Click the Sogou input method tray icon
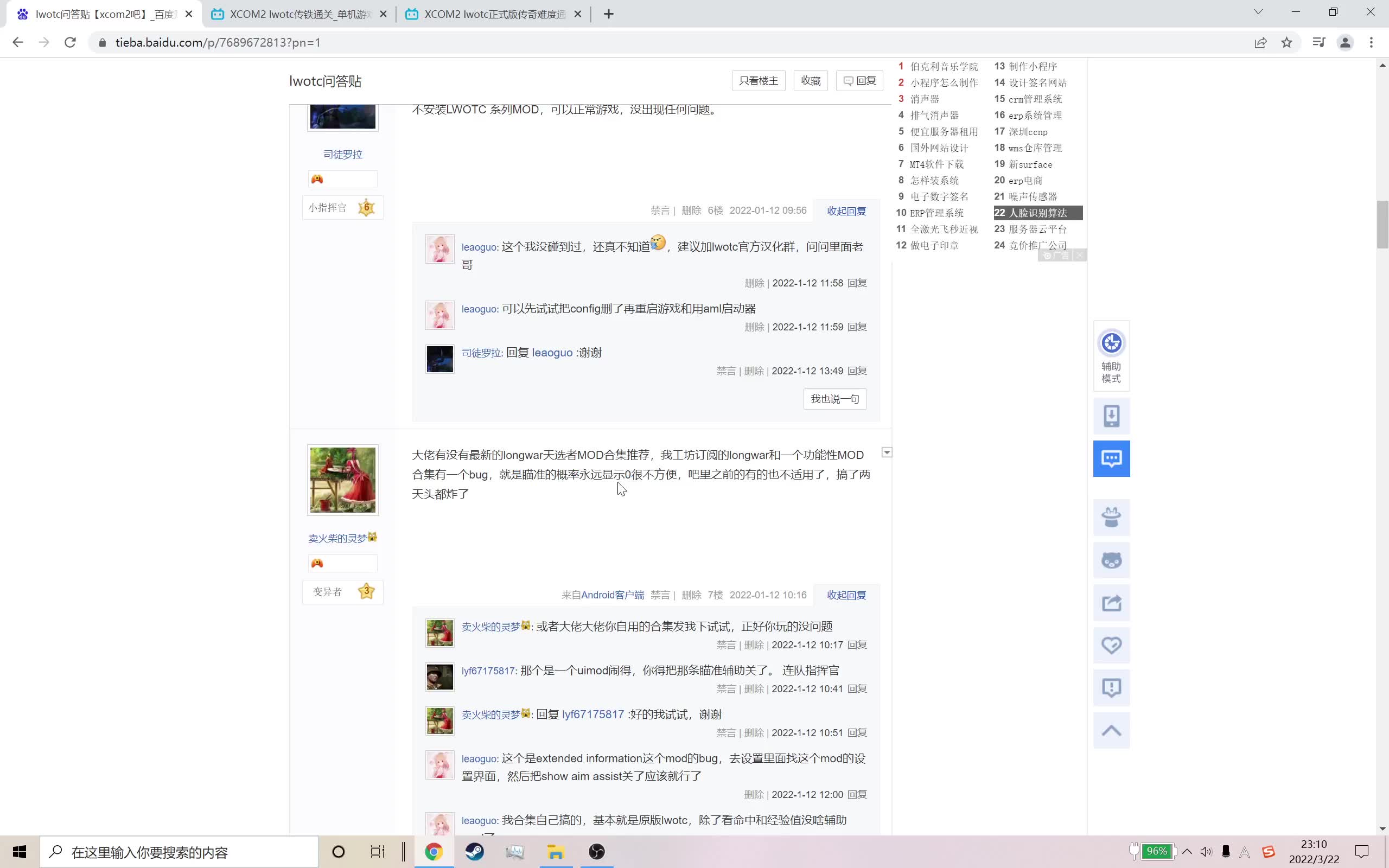 click(x=1268, y=852)
